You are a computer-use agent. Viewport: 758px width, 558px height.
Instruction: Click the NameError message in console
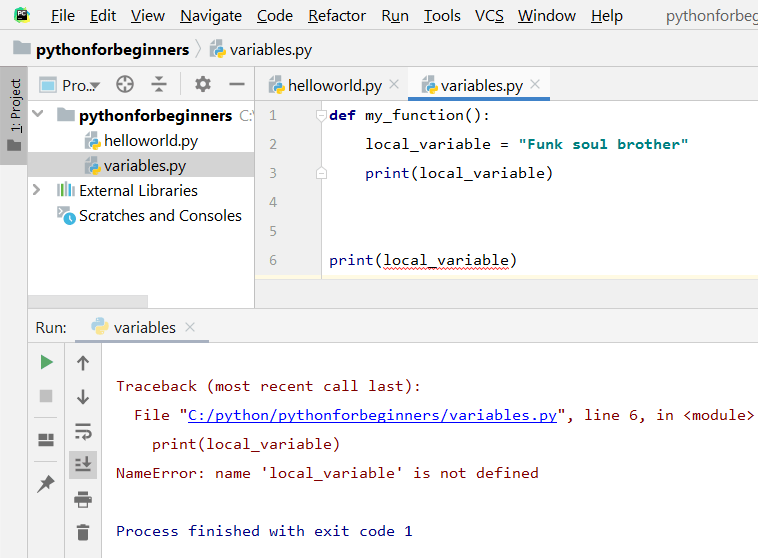327,473
